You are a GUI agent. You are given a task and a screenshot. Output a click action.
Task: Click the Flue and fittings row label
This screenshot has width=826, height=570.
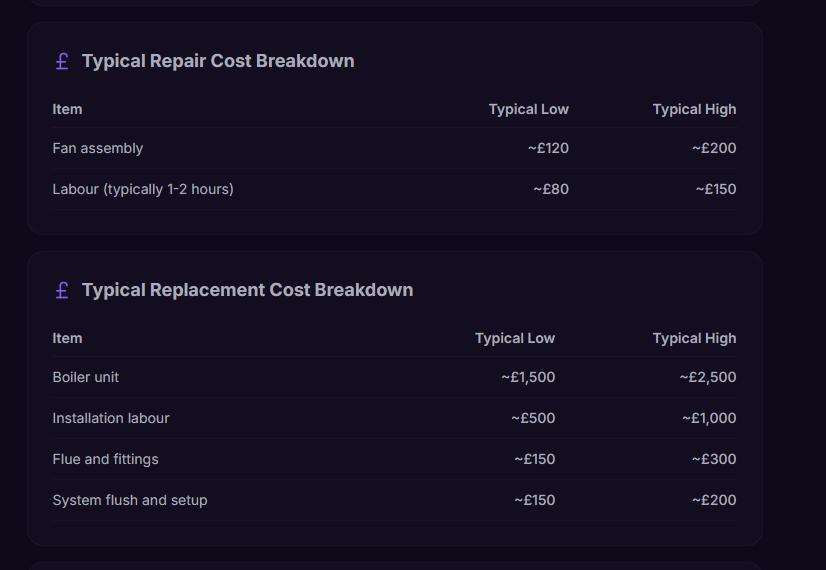click(x=105, y=459)
